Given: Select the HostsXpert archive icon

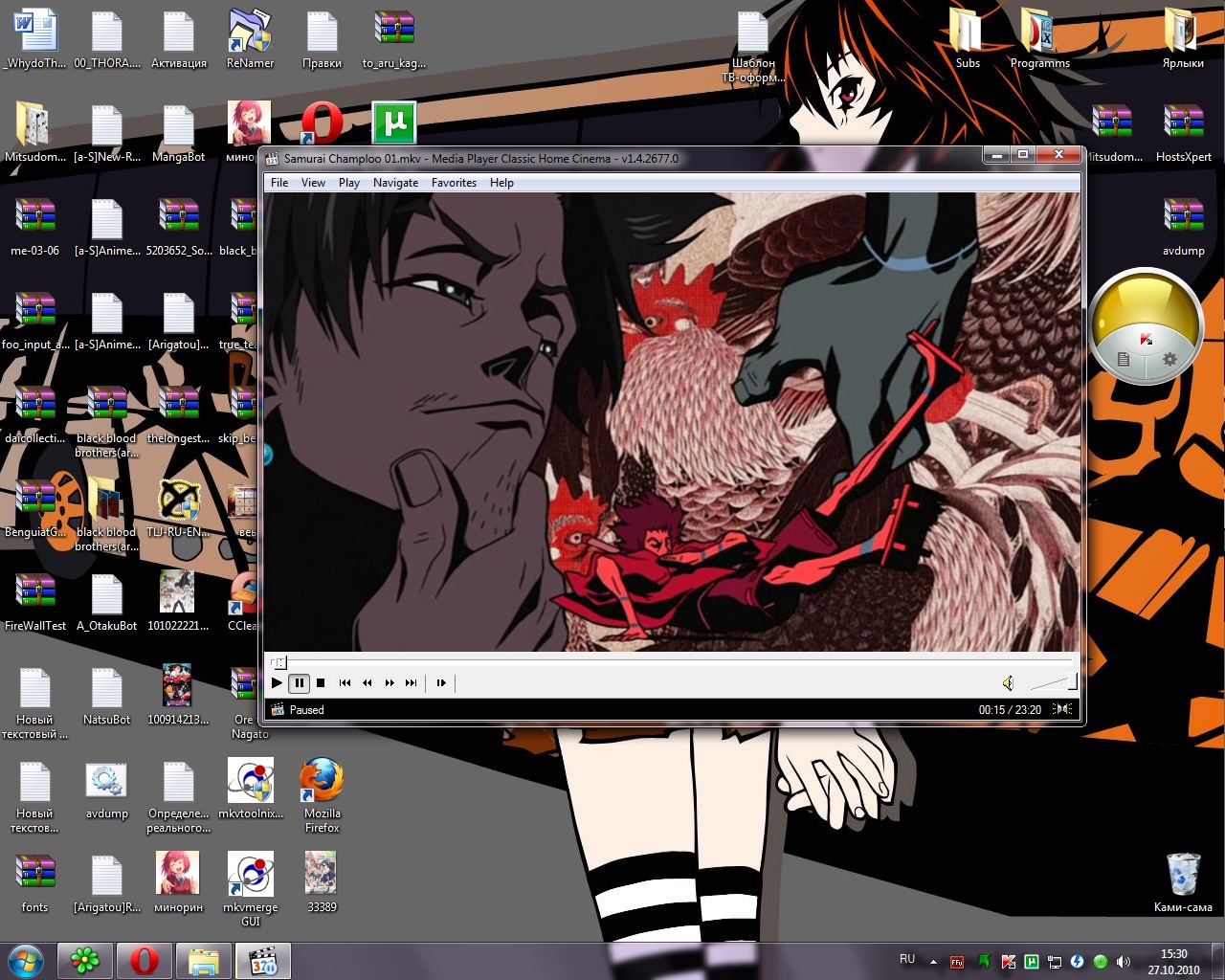Looking at the screenshot, I should (1183, 133).
